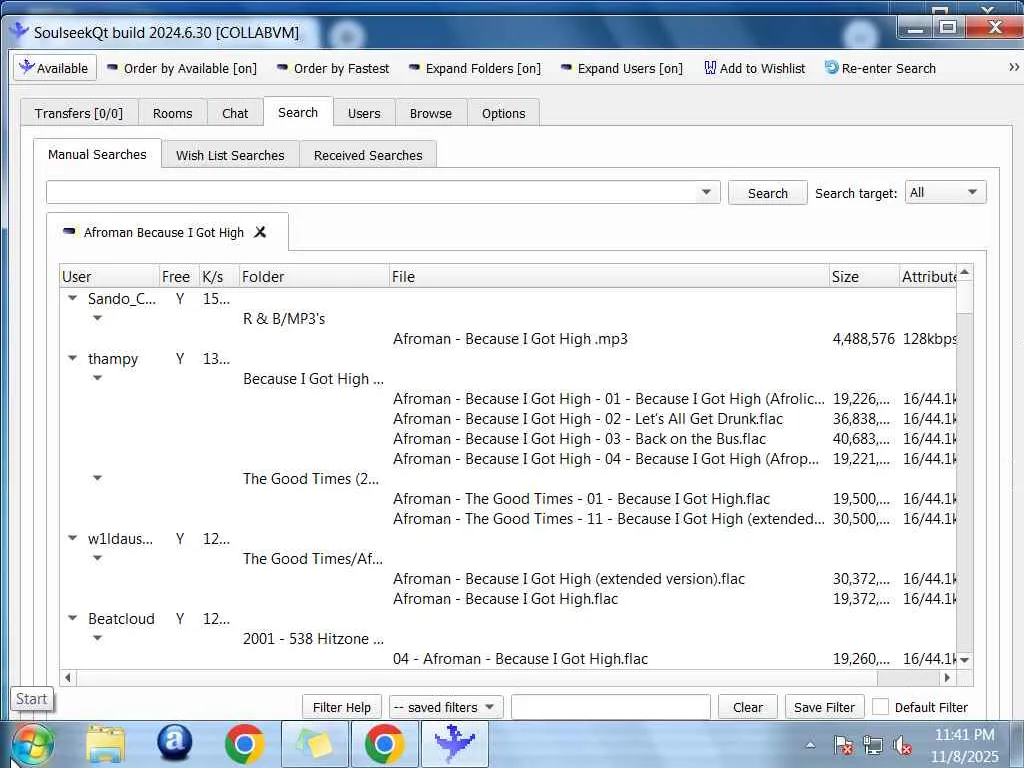Open the first Chrome taskbar icon beside the blue a icon
The image size is (1024, 768).
pyautogui.click(x=244, y=744)
